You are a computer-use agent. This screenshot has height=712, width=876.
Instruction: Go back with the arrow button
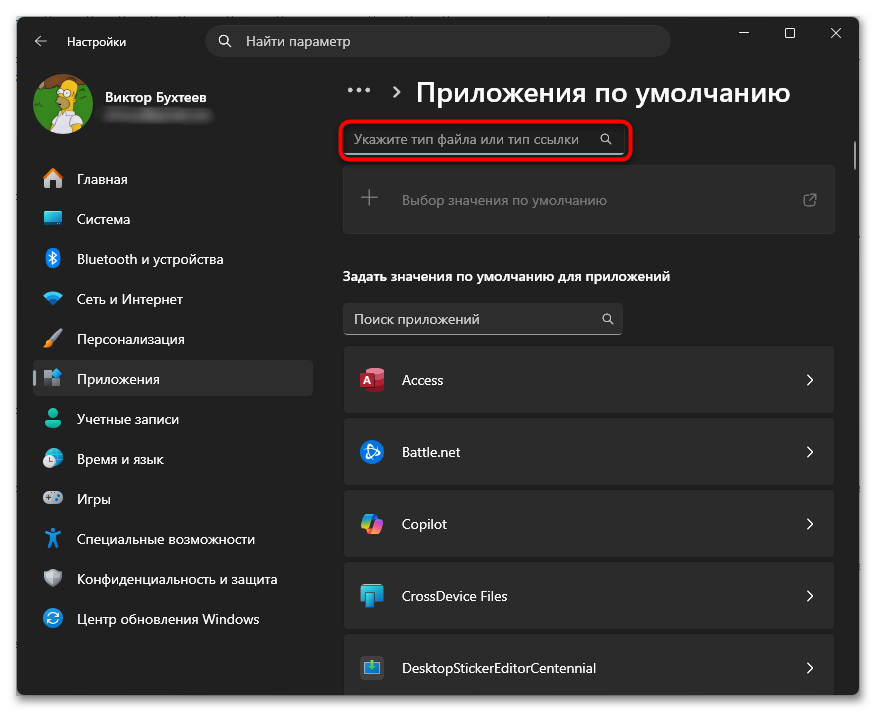pyautogui.click(x=39, y=41)
